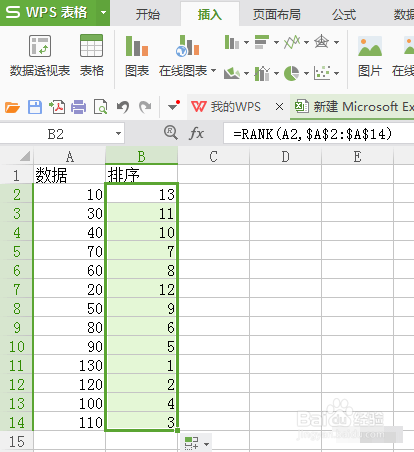Redo the last action

point(145,107)
